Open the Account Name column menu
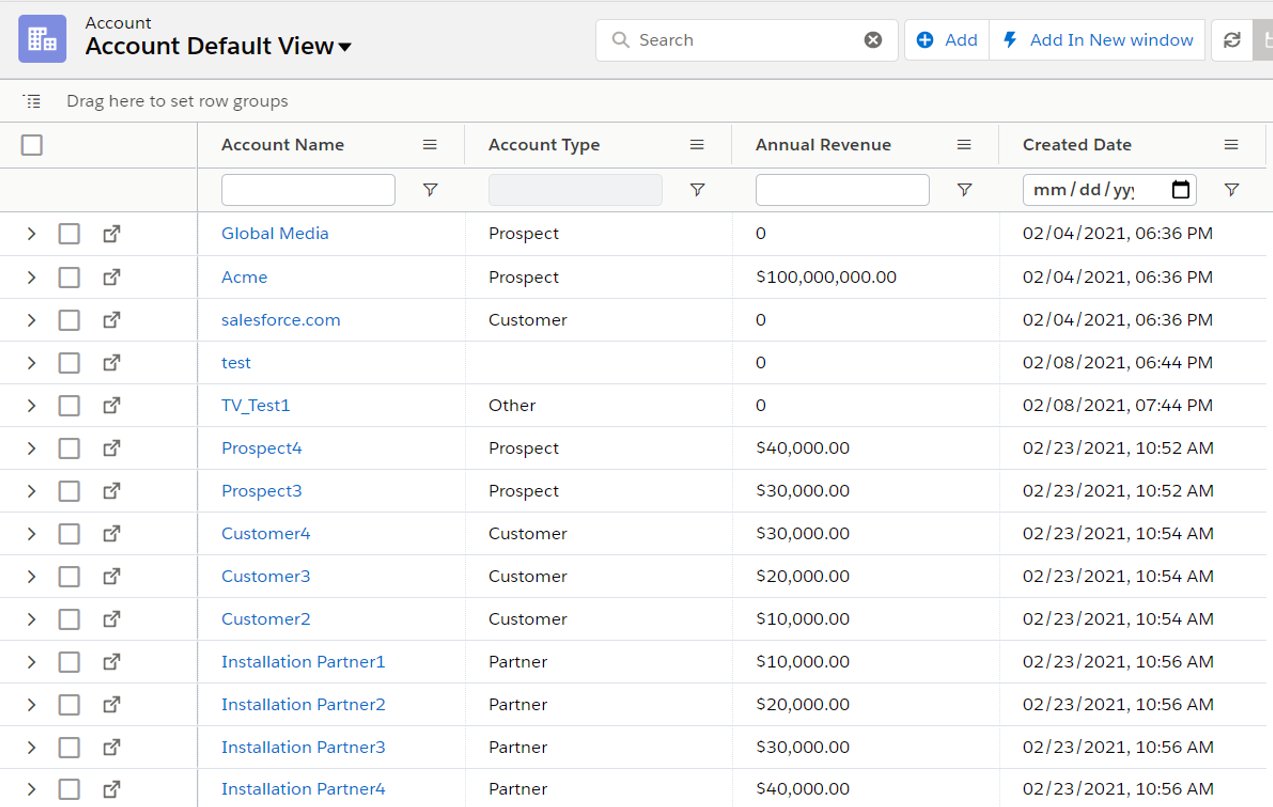Screen dimensions: 1273x807 coord(430,145)
